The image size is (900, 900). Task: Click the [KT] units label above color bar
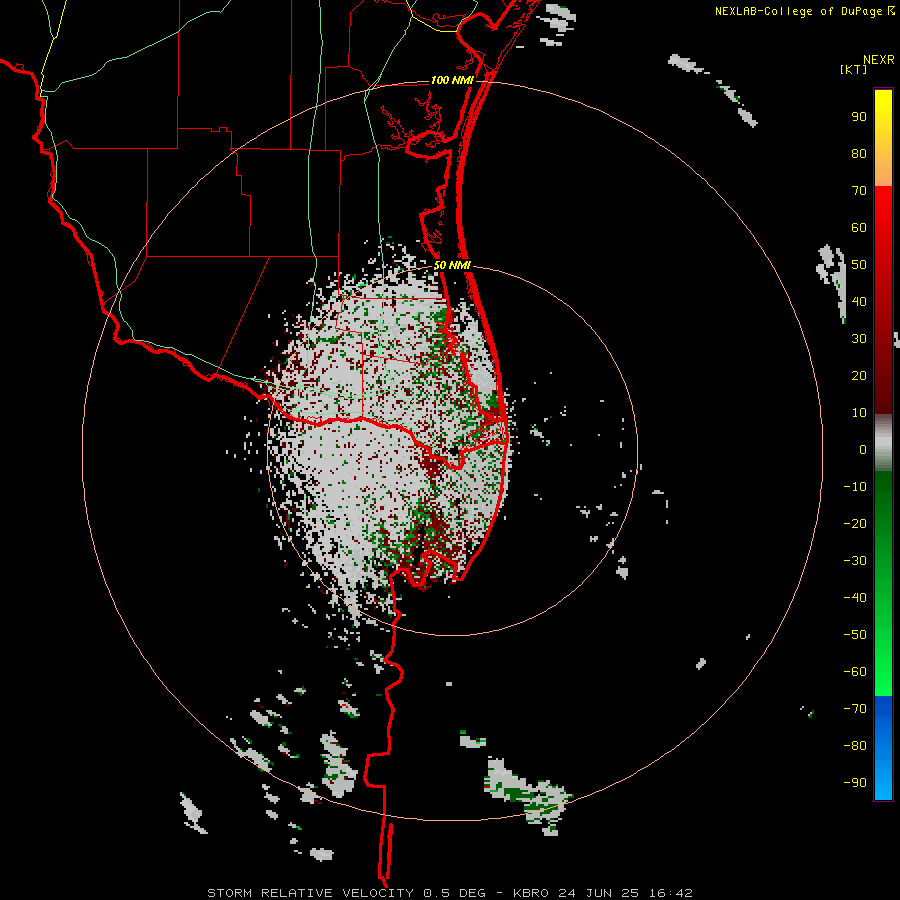[854, 69]
